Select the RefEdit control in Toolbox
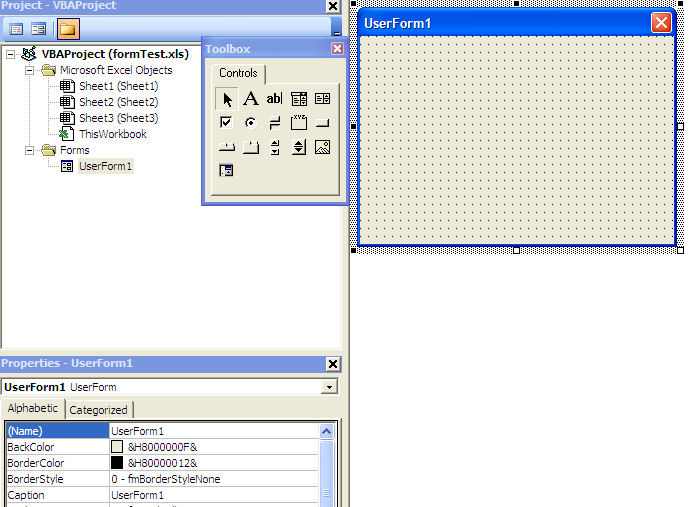Image resolution: width=692 pixels, height=507 pixels. (226, 170)
